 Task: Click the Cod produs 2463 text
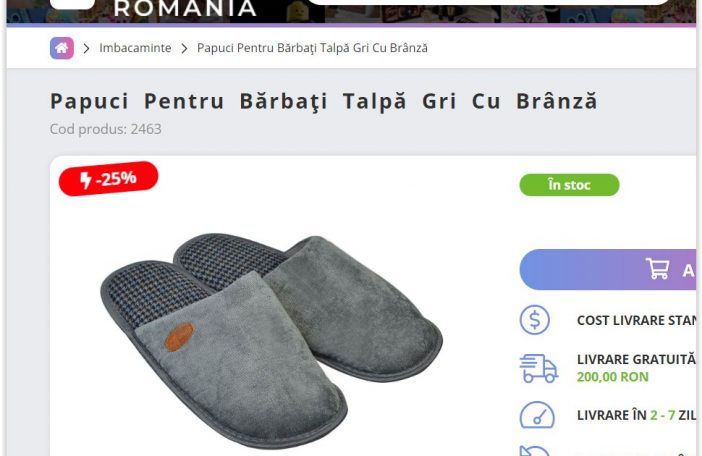tap(106, 129)
